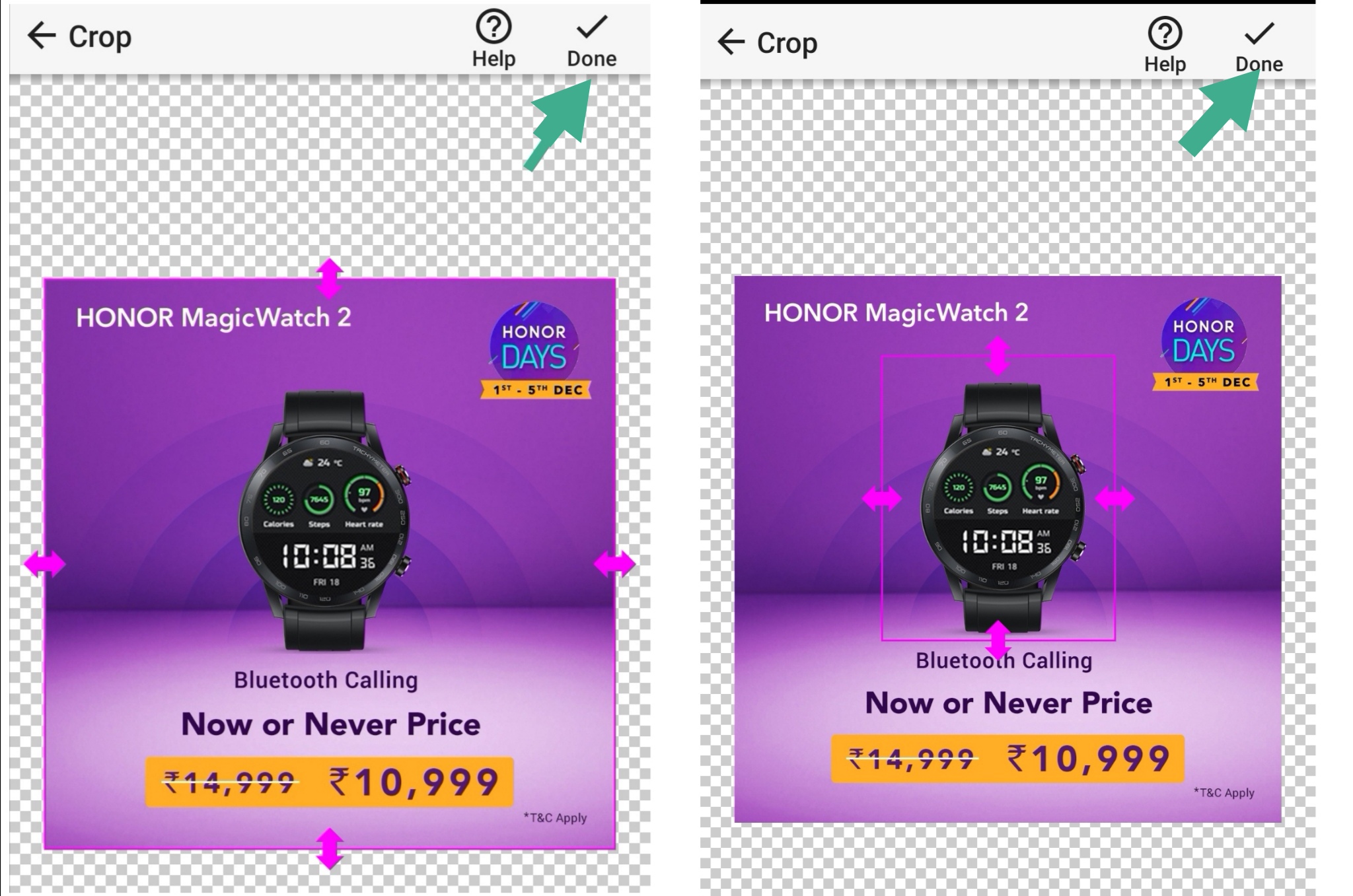Viewport: 1353px width, 896px height.
Task: Open Help in the left Crop toolbar
Action: [494, 40]
